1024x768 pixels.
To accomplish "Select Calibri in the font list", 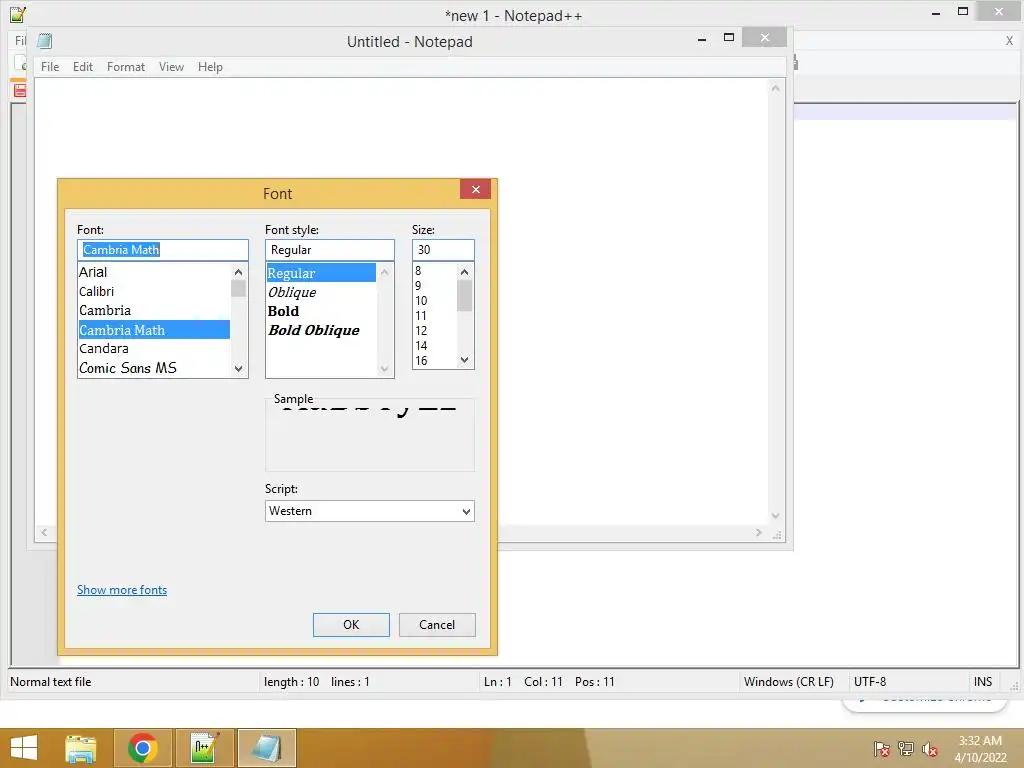I will 154,291.
